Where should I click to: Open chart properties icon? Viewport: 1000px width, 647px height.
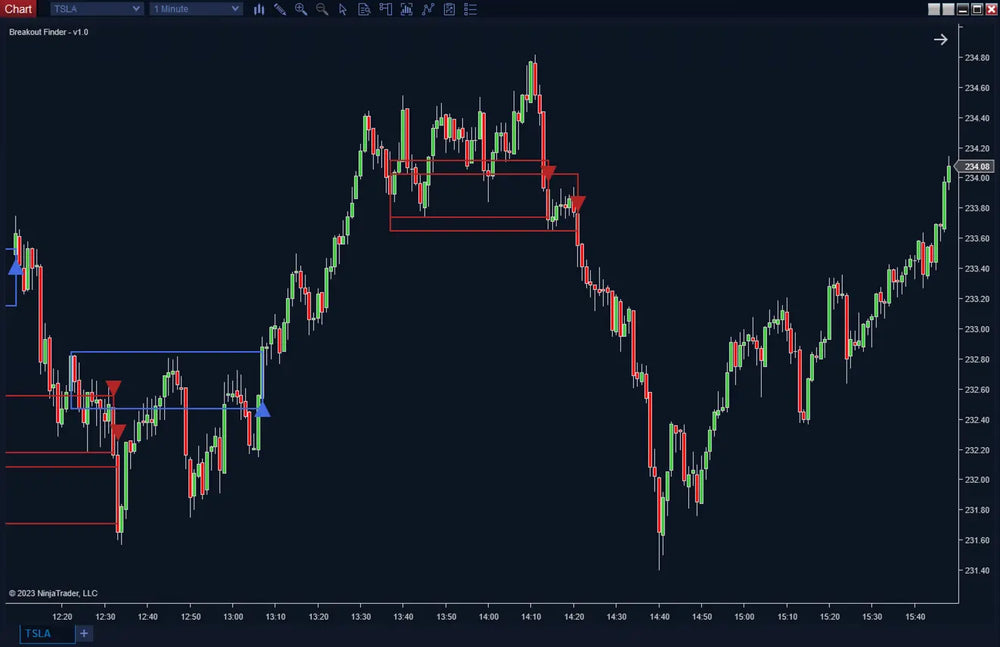448,9
